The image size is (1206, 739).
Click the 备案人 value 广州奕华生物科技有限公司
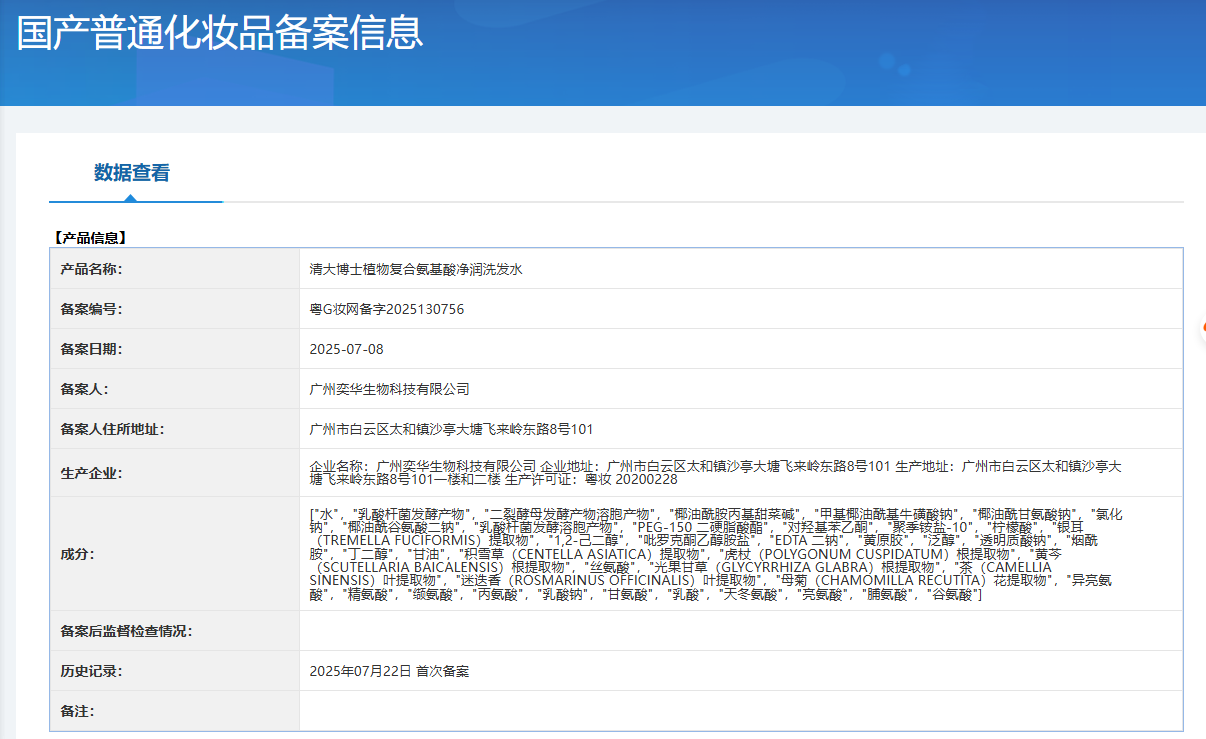pos(390,389)
